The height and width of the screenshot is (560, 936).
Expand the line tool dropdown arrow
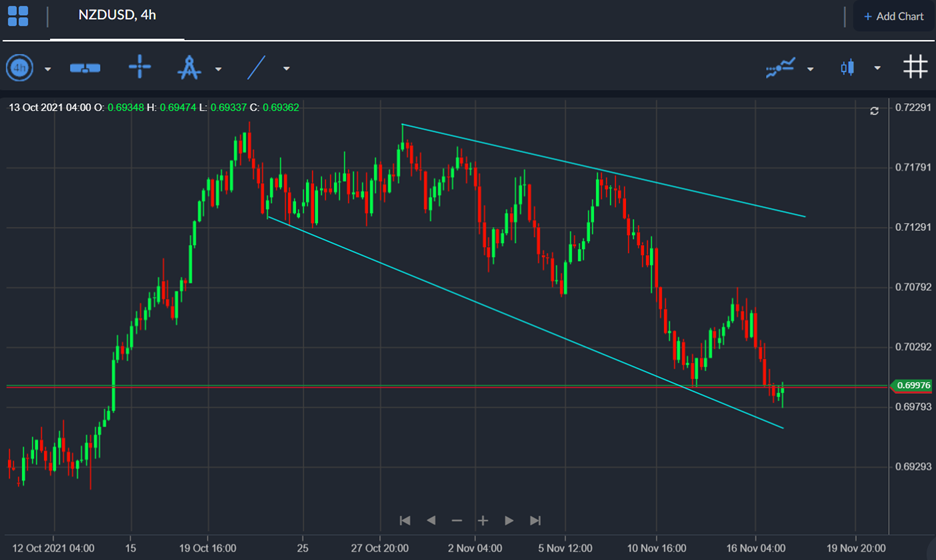(287, 69)
